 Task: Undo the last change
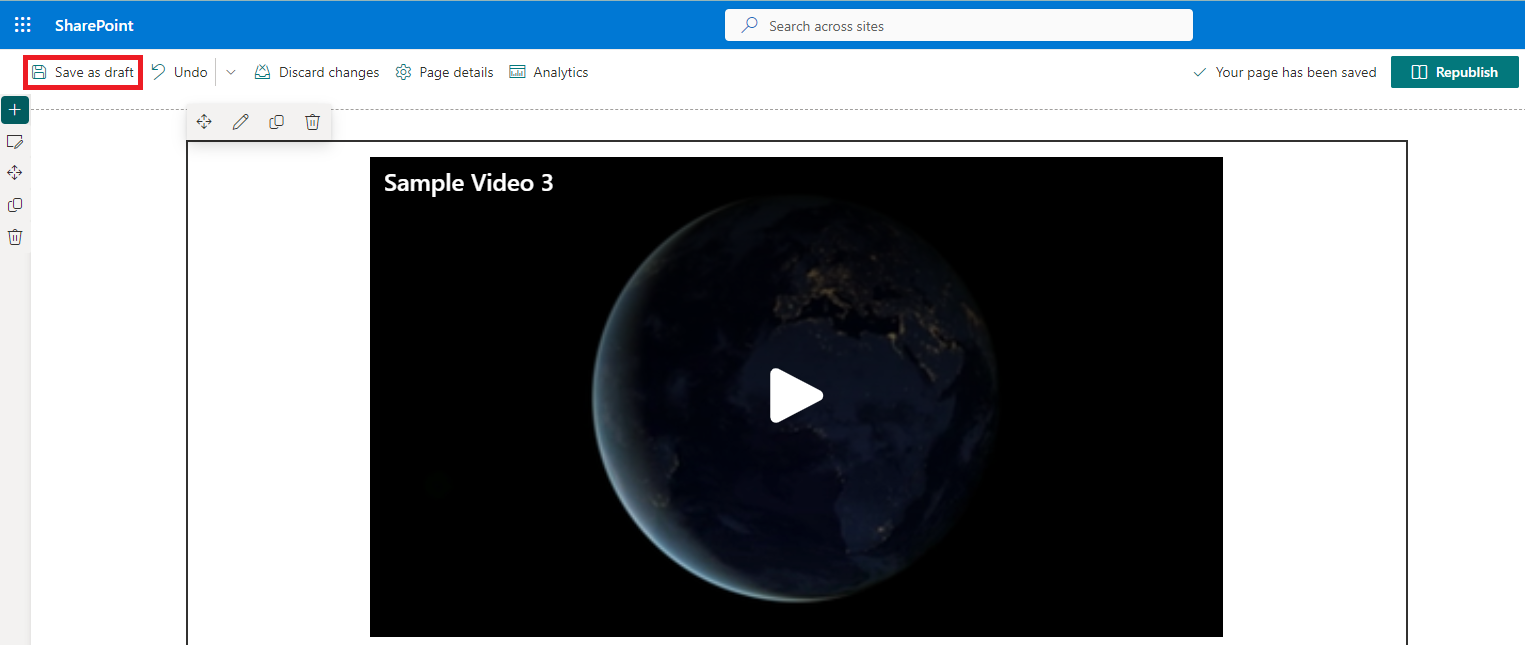tap(178, 71)
